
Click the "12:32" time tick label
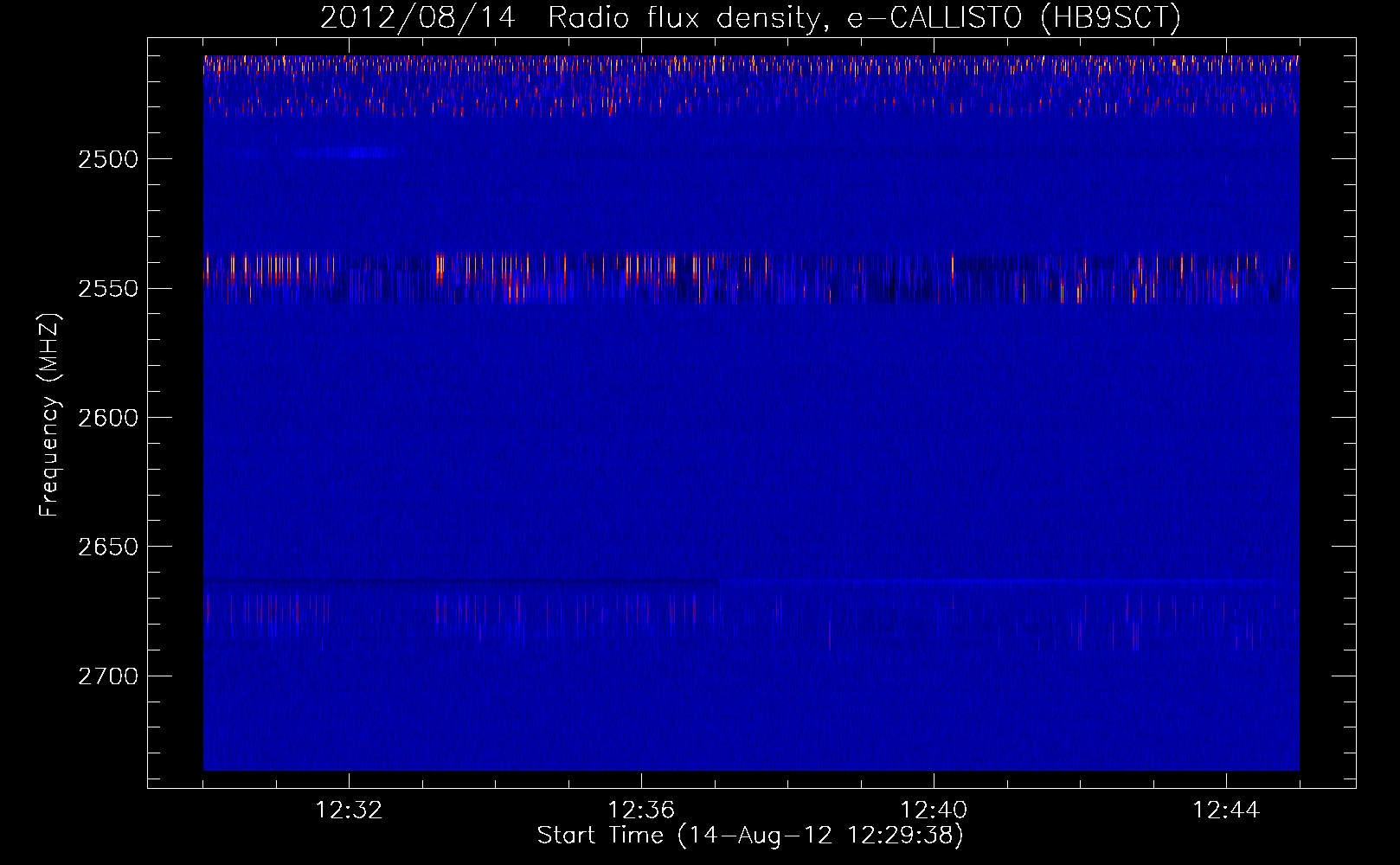click(x=349, y=811)
